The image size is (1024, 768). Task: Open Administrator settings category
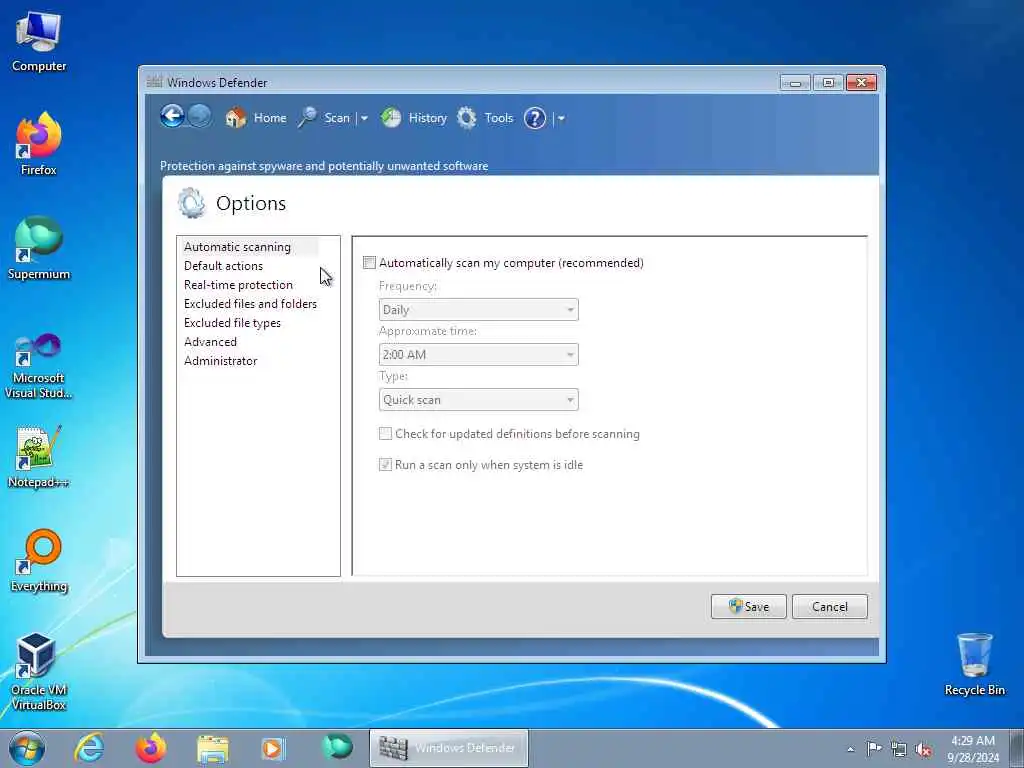[221, 360]
